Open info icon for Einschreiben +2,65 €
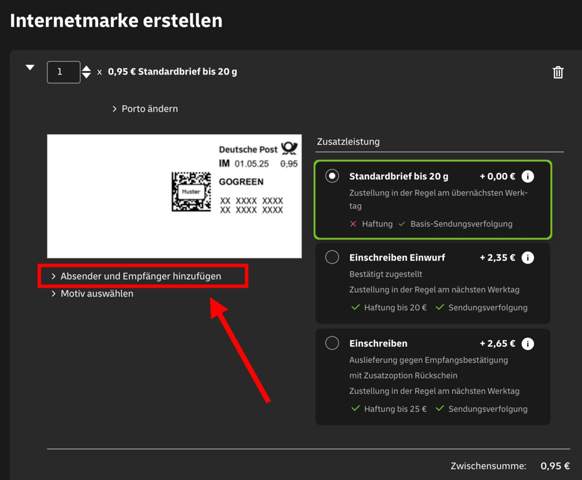The image size is (582, 480). [x=527, y=344]
